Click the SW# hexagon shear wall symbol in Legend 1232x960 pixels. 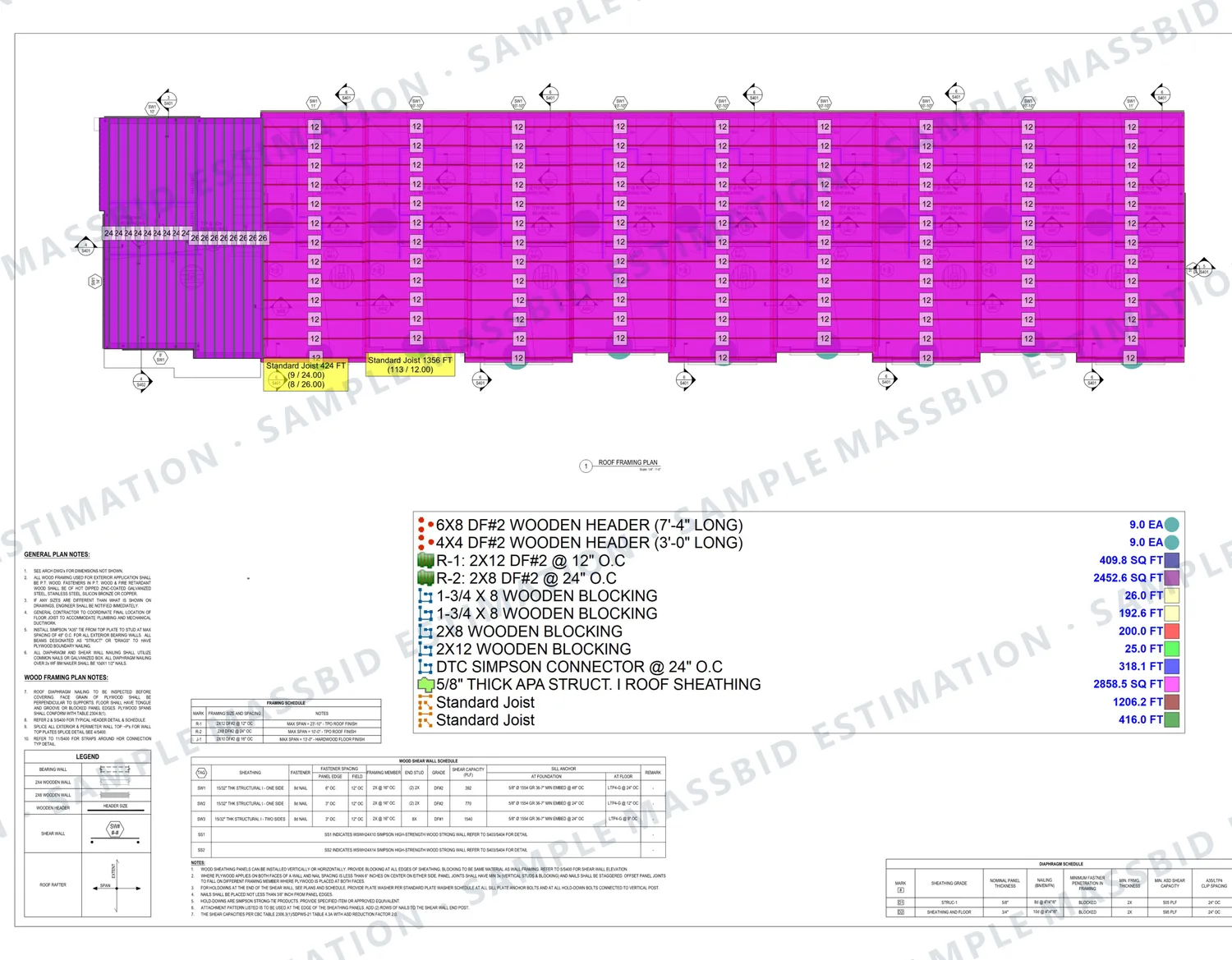click(114, 829)
